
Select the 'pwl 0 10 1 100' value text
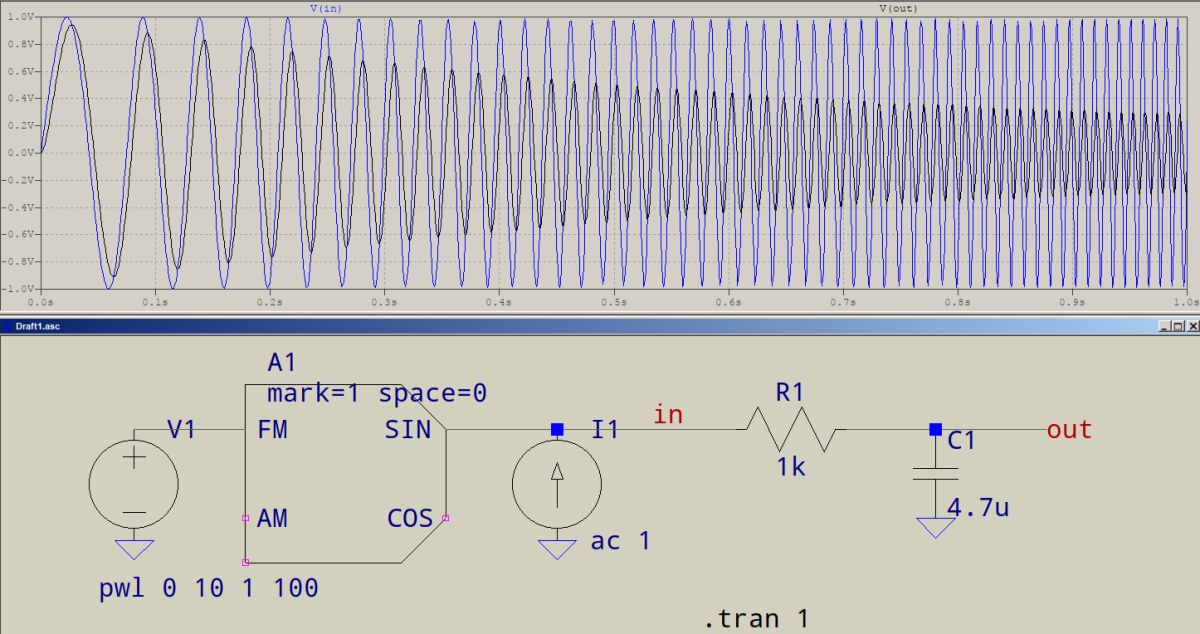209,588
